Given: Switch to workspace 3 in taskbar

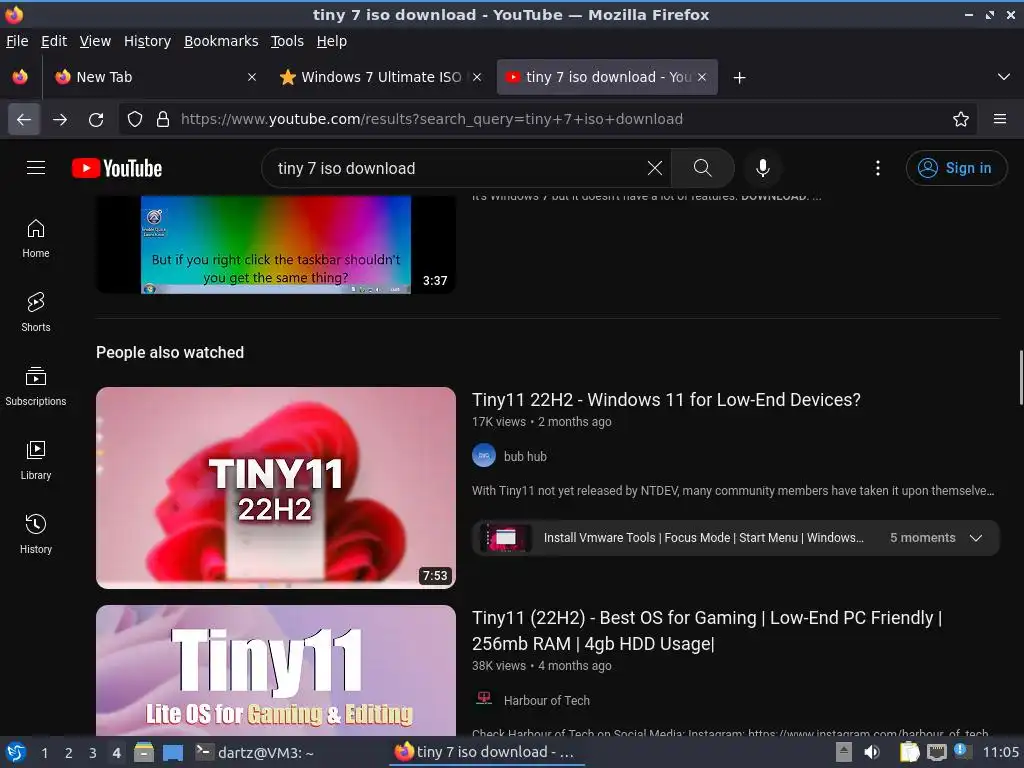Looking at the screenshot, I should [x=93, y=753].
